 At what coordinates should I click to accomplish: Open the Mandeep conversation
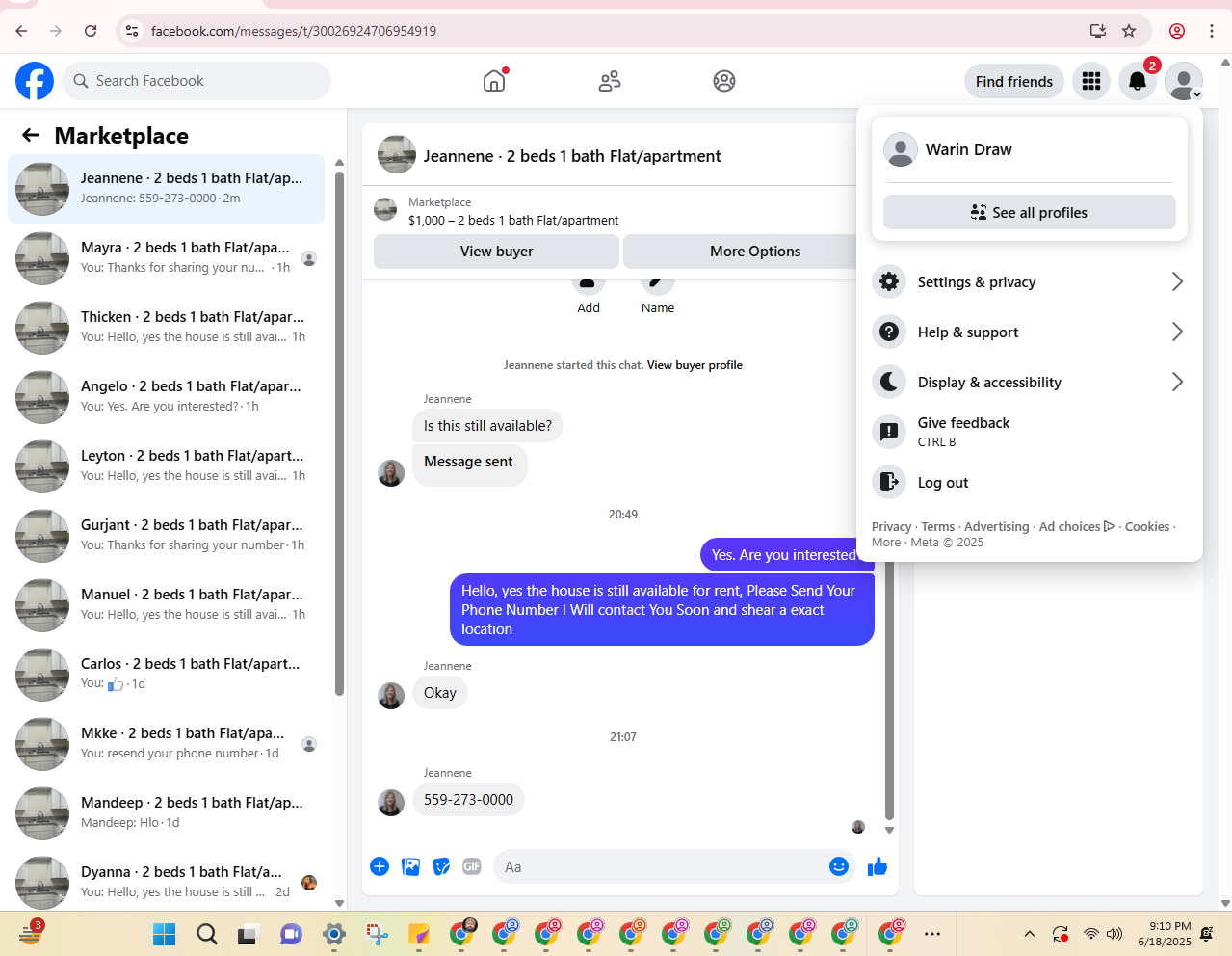[166, 812]
